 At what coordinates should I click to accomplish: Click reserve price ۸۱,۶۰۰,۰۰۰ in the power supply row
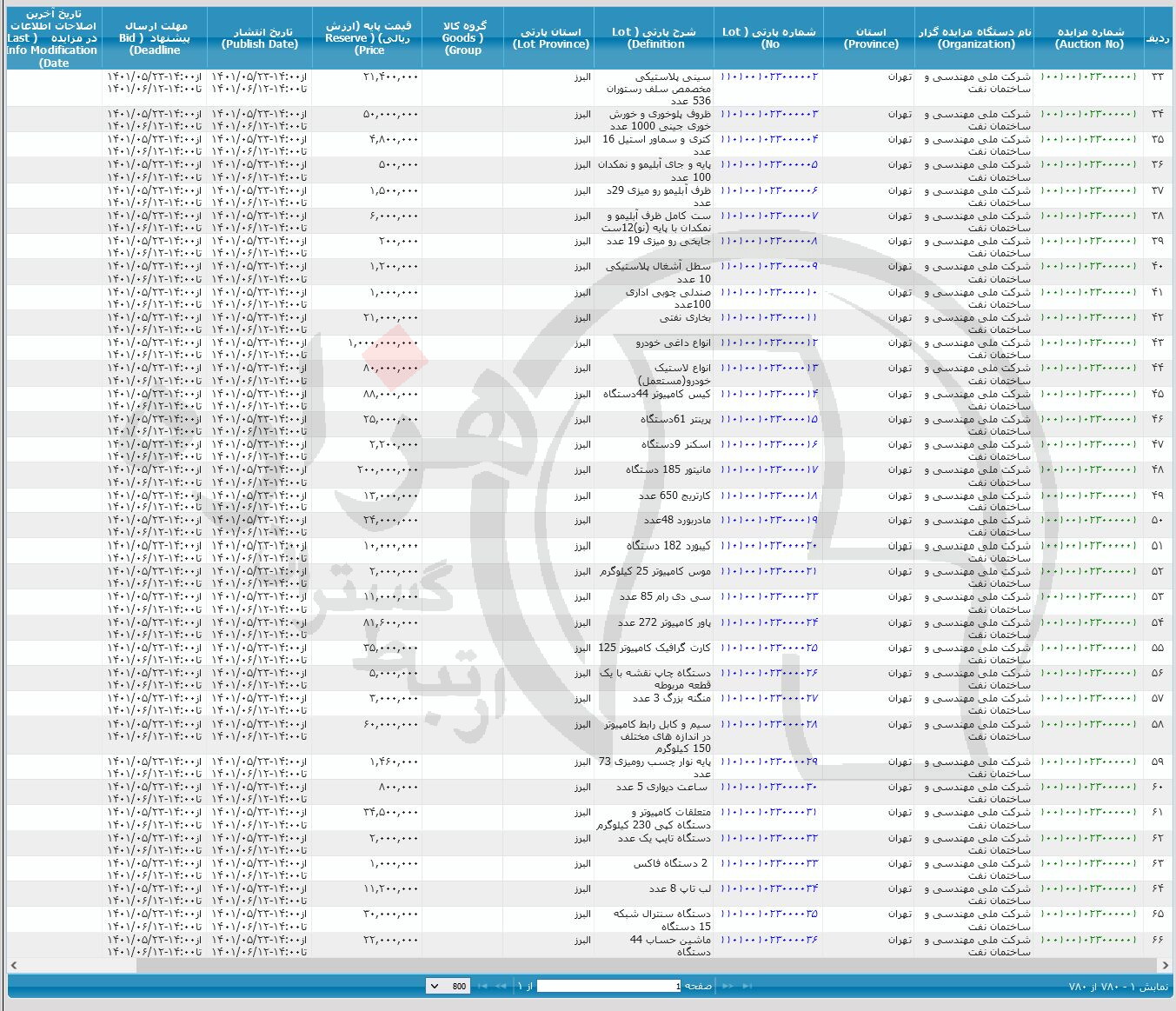click(391, 622)
